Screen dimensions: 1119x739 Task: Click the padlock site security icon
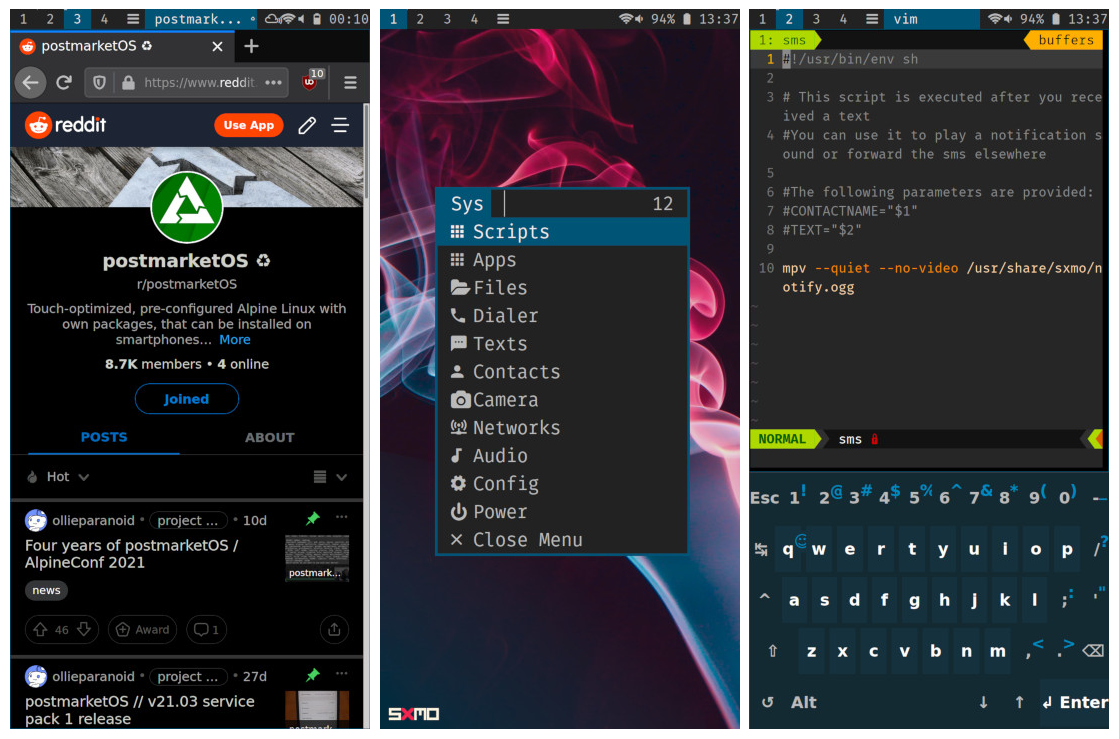(x=128, y=83)
